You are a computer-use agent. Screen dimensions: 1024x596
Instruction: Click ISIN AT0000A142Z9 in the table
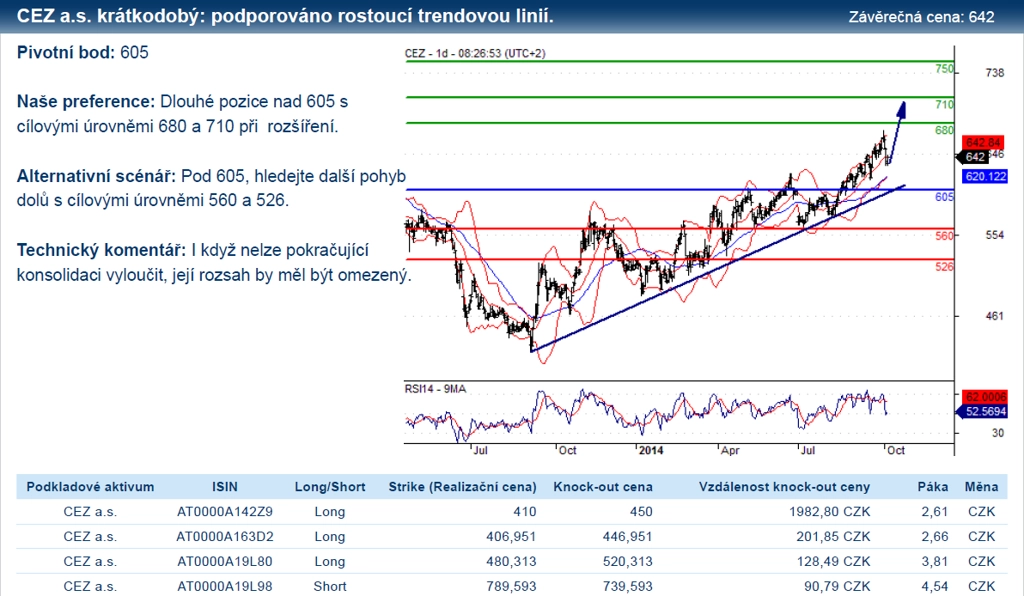[225, 512]
